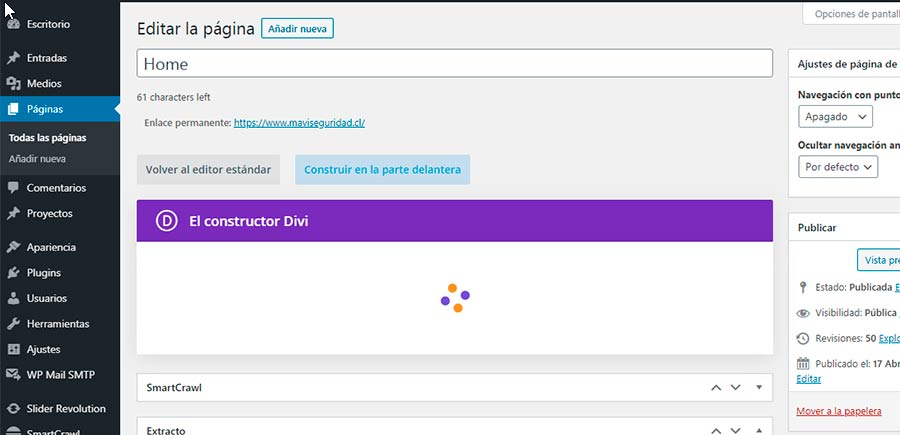
Task: Open the Añadir nueva sidebar submenu item
Action: tap(37, 159)
